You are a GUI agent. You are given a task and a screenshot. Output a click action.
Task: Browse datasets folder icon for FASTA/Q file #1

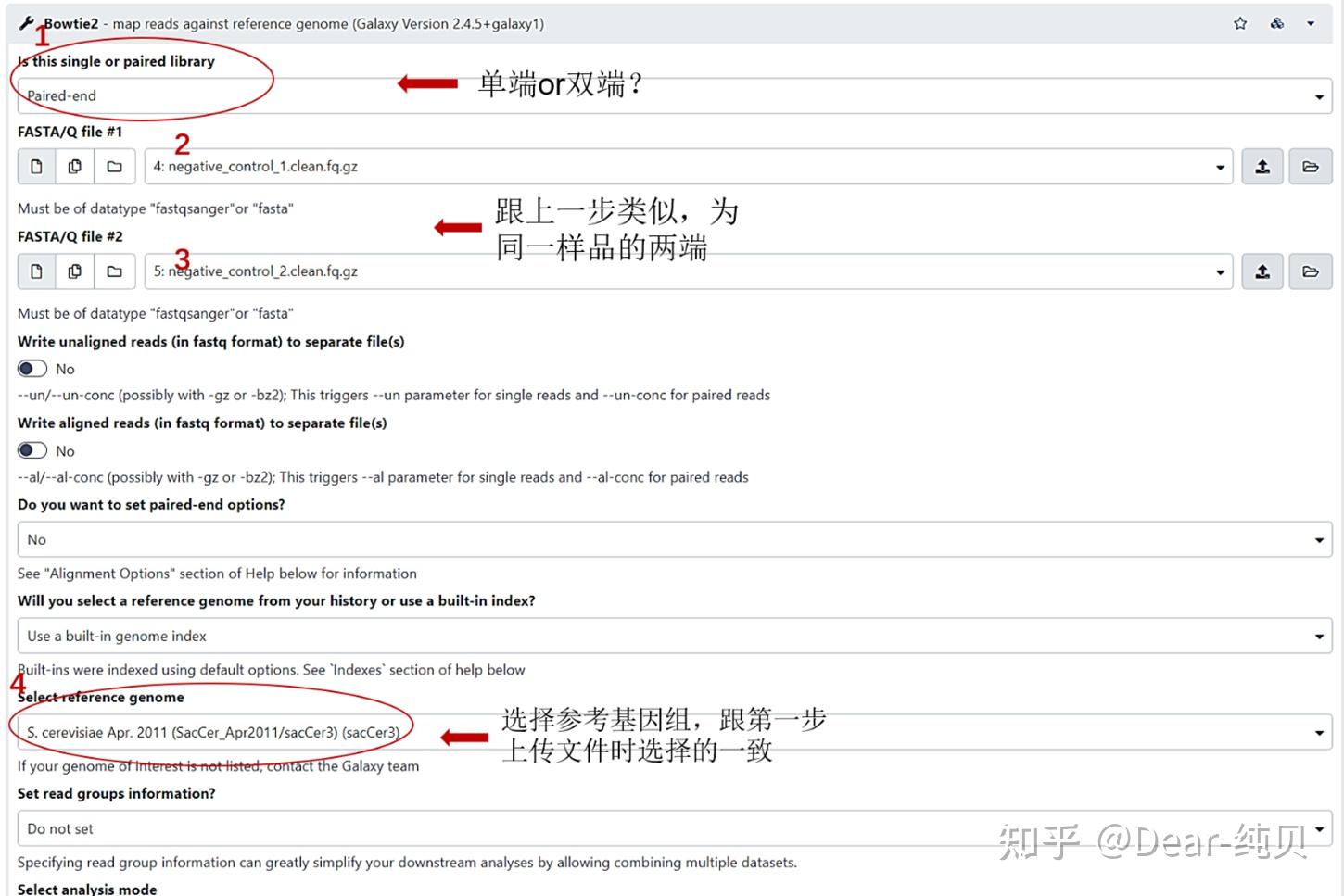(x=1311, y=167)
